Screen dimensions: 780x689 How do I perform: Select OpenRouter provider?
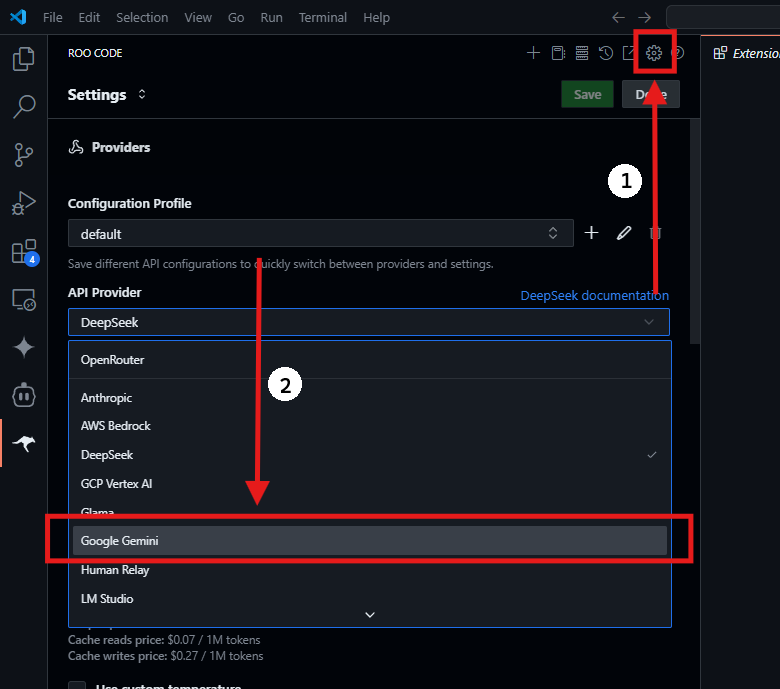coord(370,360)
